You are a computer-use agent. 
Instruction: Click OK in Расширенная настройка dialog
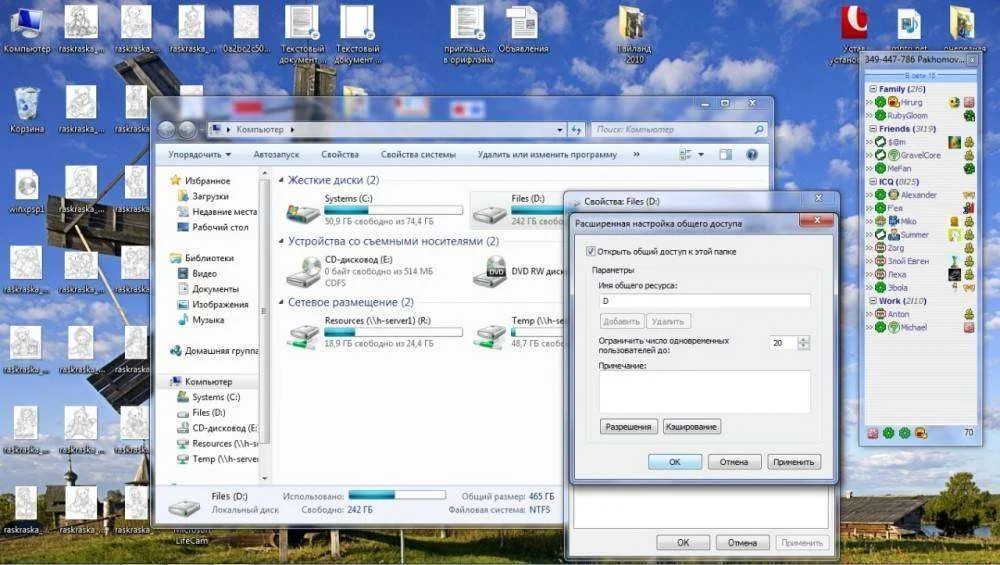(x=675, y=462)
